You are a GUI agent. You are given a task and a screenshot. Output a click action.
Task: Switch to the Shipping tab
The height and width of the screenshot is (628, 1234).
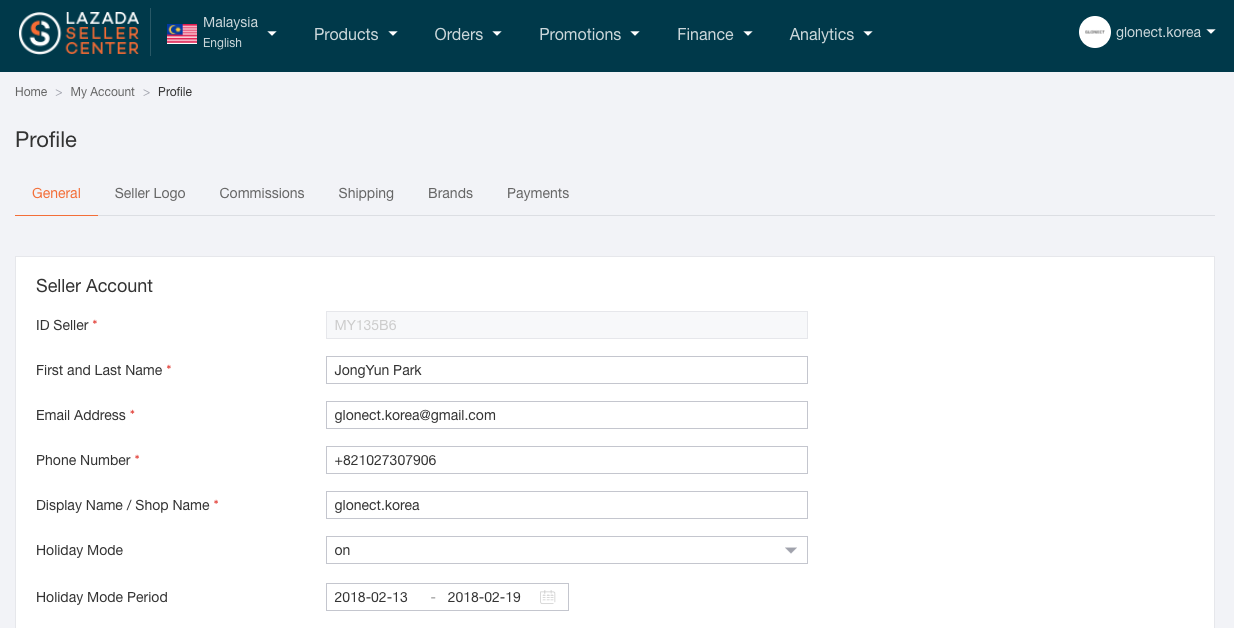point(366,193)
